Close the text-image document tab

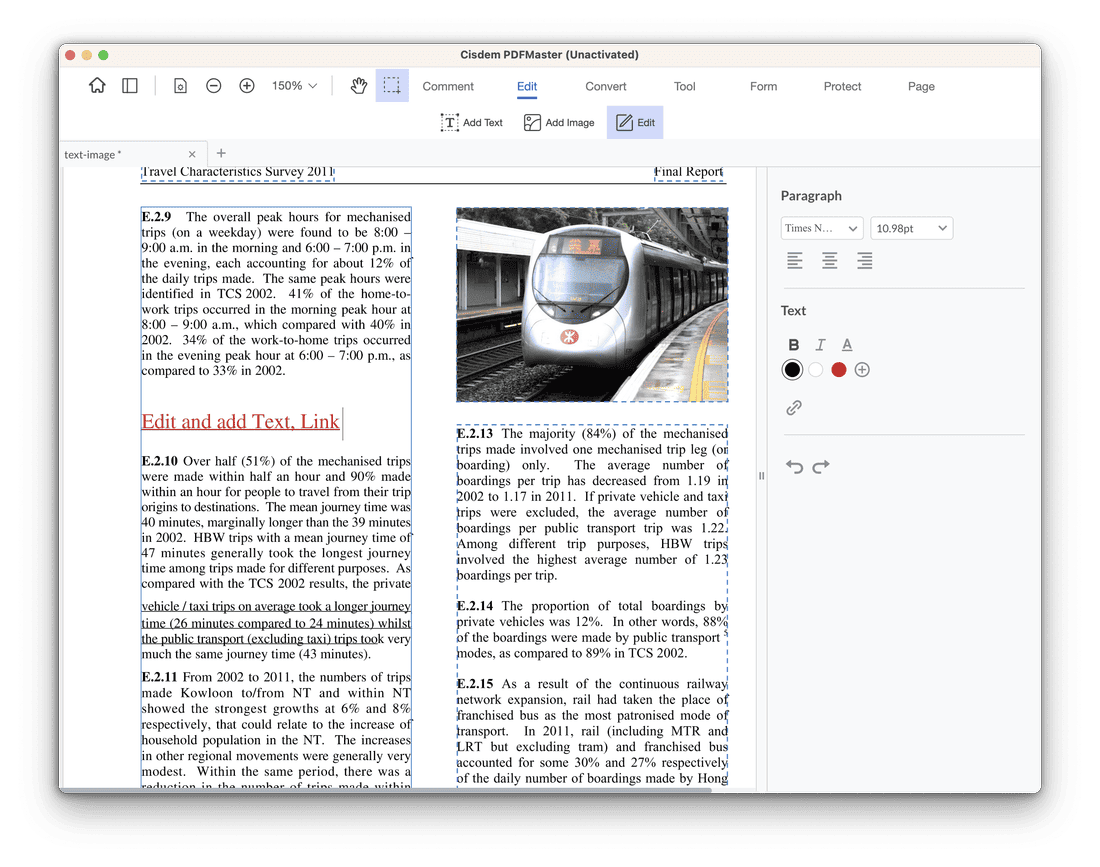tap(192, 154)
